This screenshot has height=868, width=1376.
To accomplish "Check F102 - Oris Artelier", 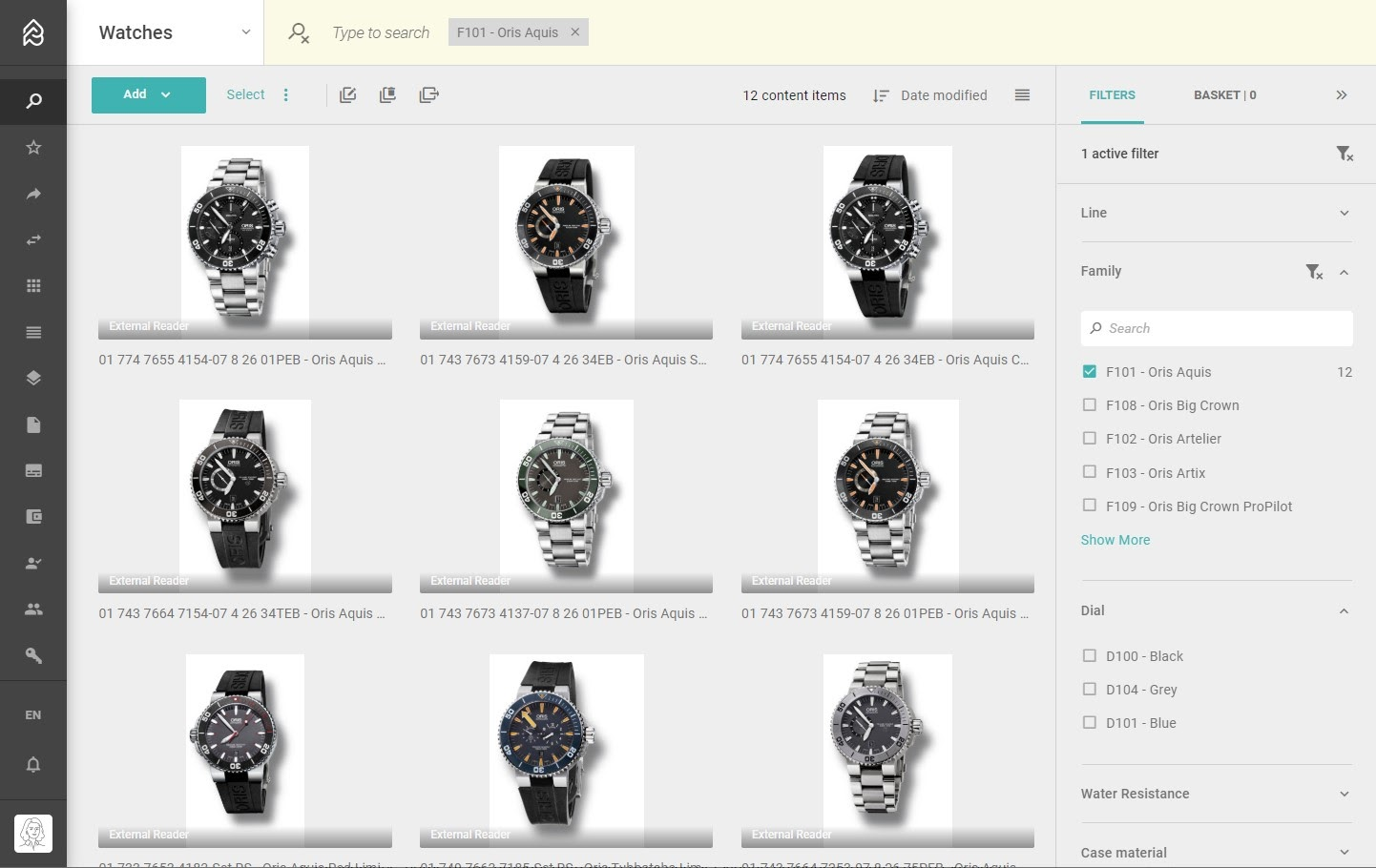I will point(1090,438).
